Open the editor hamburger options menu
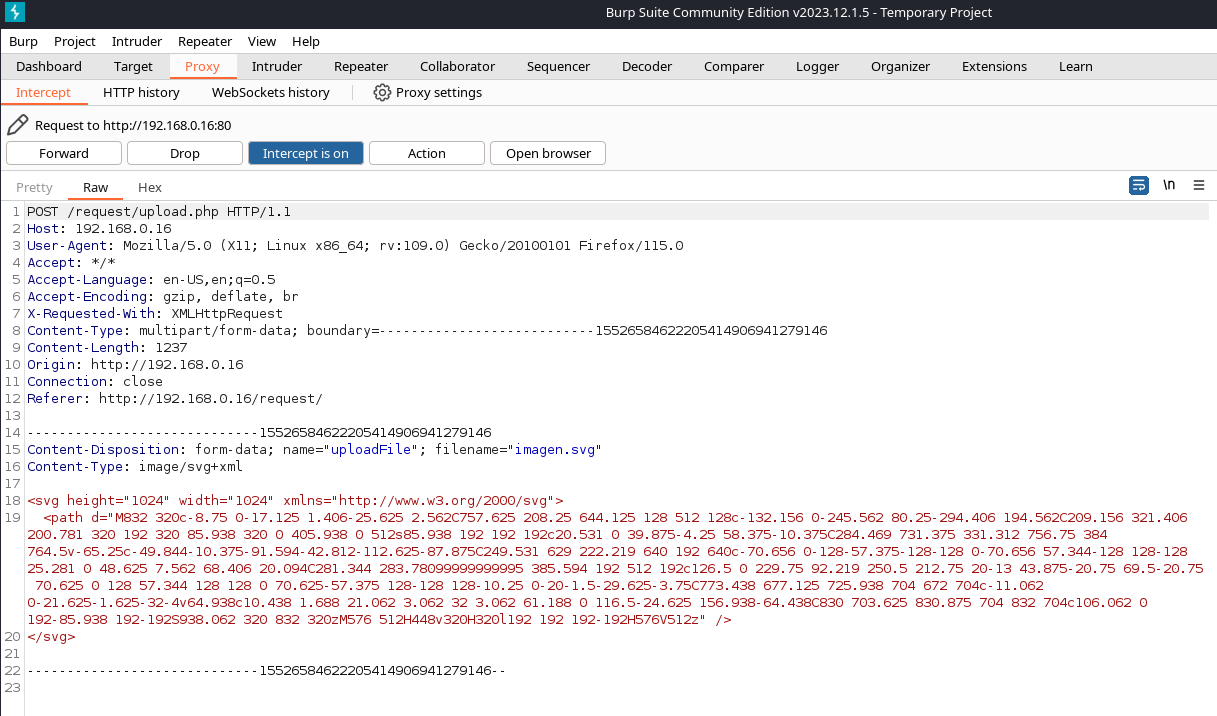The width and height of the screenshot is (1217, 716). click(x=1199, y=185)
